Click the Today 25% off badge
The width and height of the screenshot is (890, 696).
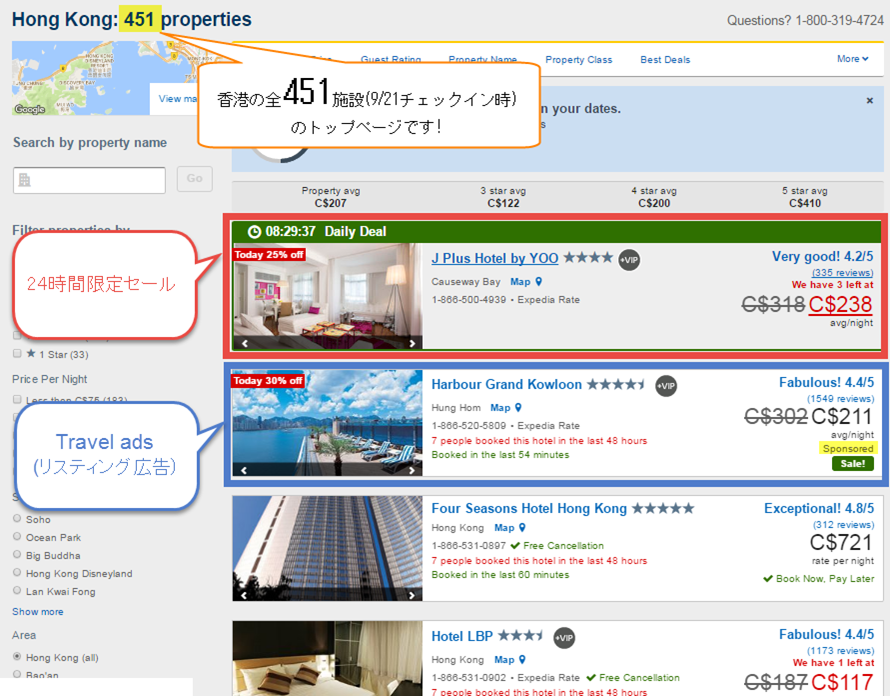pyautogui.click(x=269, y=254)
